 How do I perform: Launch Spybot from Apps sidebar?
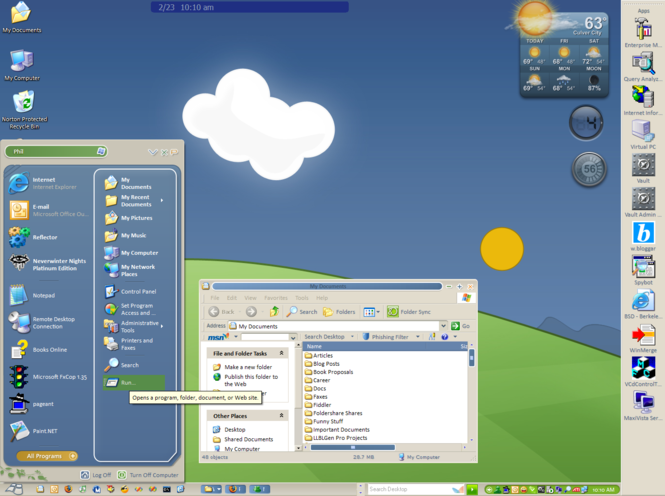coord(643,270)
